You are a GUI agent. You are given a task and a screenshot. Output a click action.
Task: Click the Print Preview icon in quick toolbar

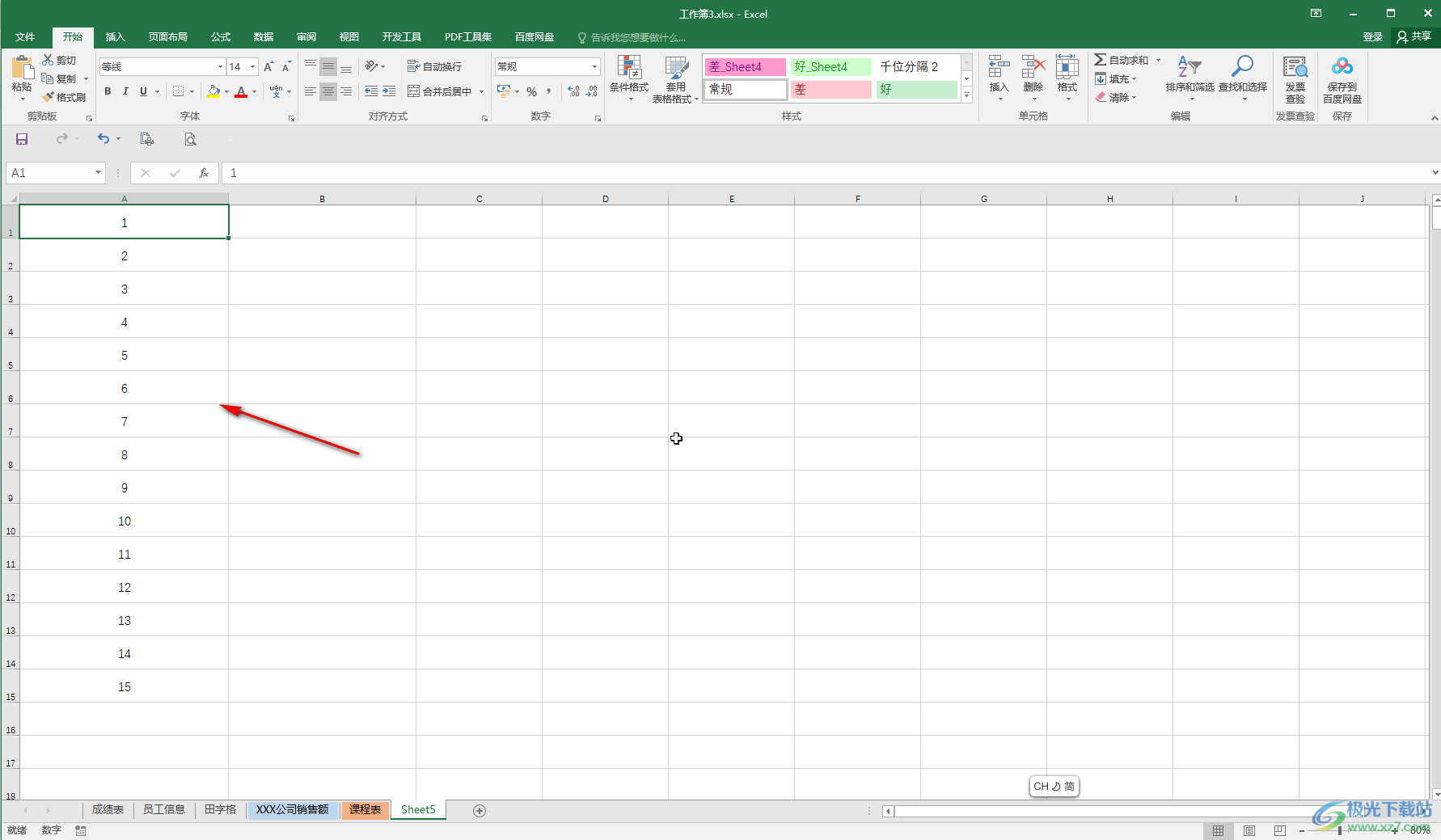pyautogui.click(x=190, y=139)
